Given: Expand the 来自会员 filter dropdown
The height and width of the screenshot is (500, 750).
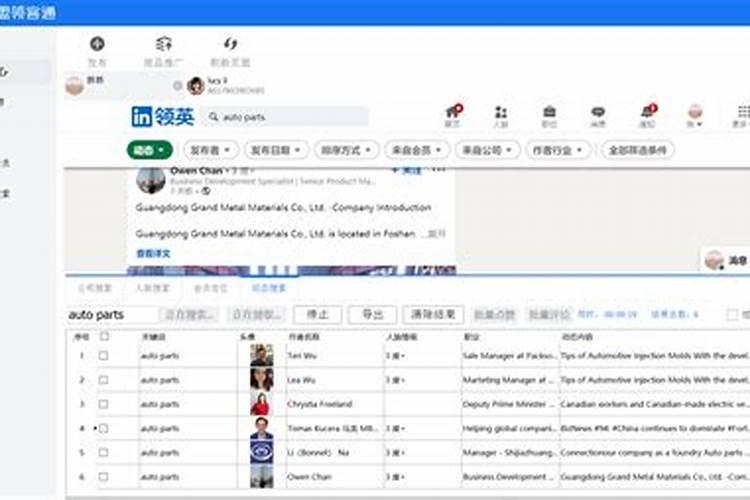Looking at the screenshot, I should click(417, 150).
